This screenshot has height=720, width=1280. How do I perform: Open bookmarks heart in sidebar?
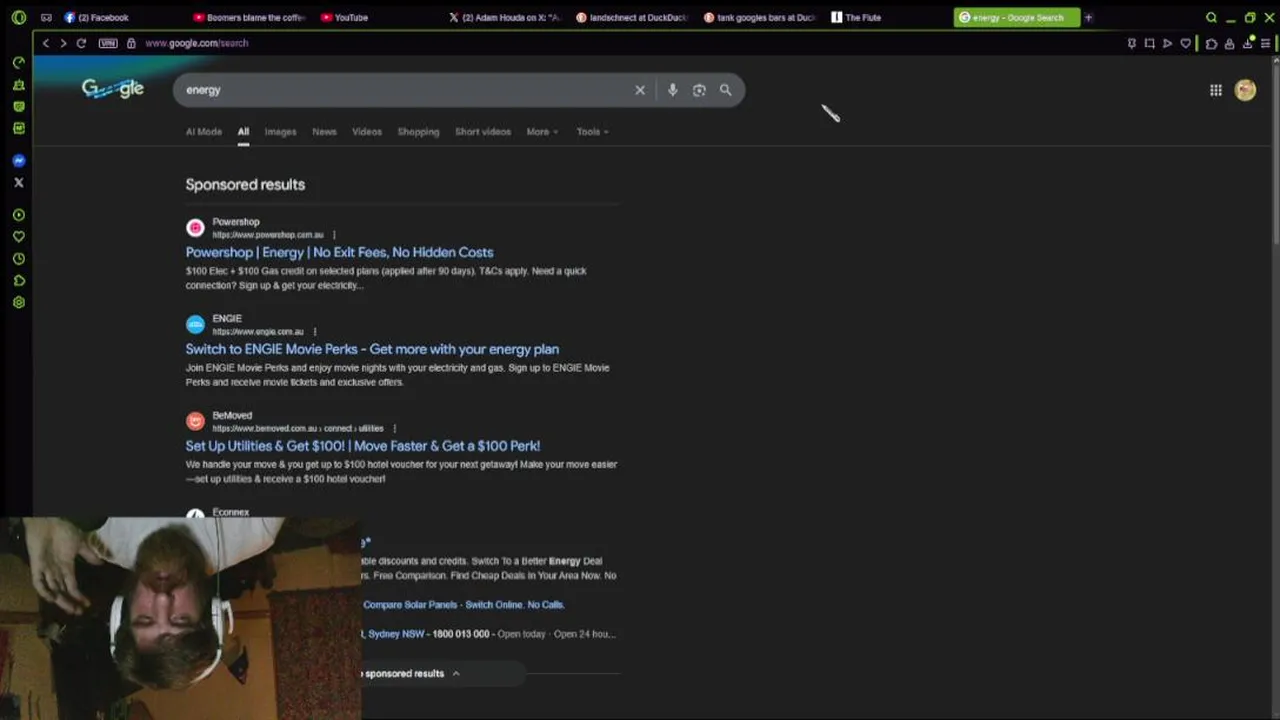[x=18, y=237]
